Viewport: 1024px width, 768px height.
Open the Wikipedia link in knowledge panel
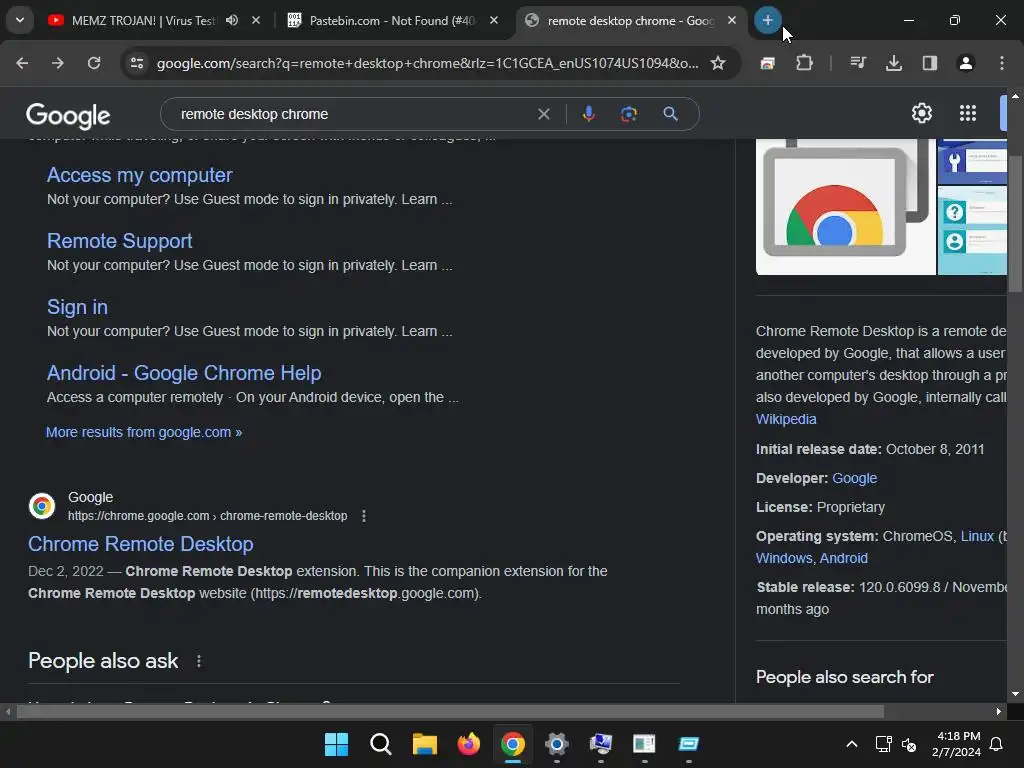tap(786, 419)
